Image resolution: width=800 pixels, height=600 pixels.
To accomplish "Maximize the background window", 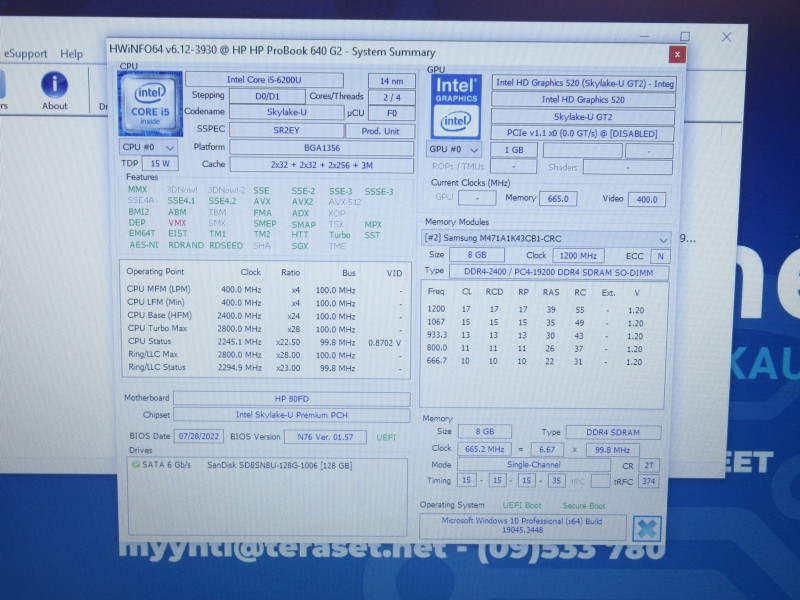I will point(685,36).
